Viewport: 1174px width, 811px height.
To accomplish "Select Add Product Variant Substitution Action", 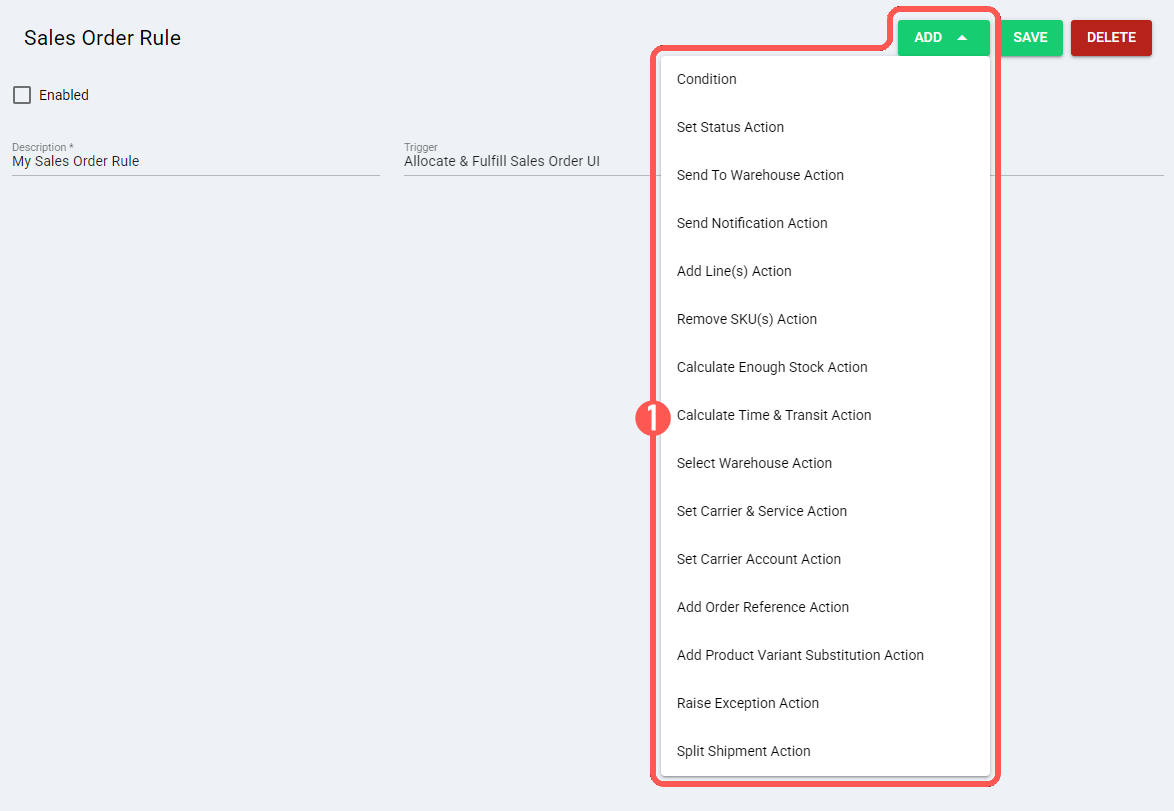I will coord(825,655).
